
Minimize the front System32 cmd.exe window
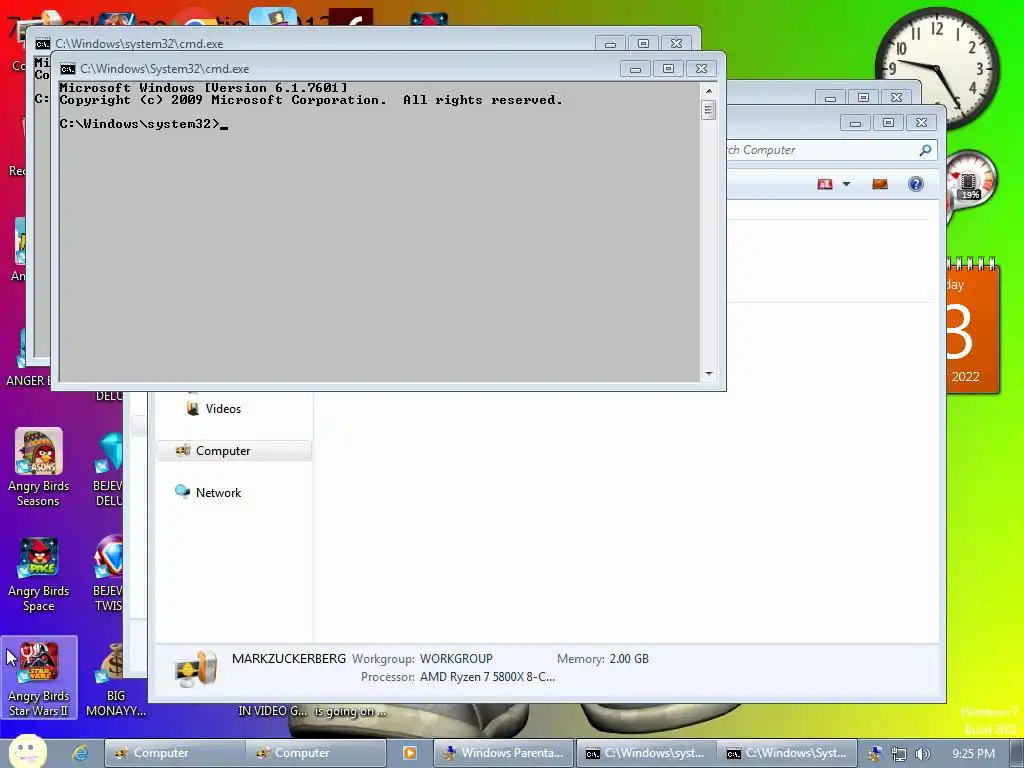635,69
